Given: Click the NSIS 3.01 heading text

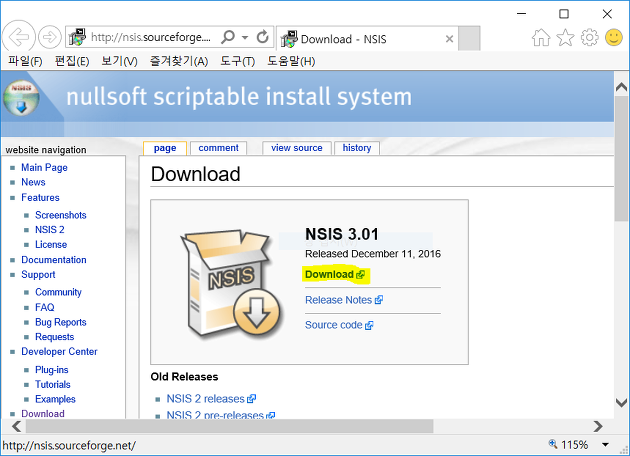Looking at the screenshot, I should pos(342,234).
